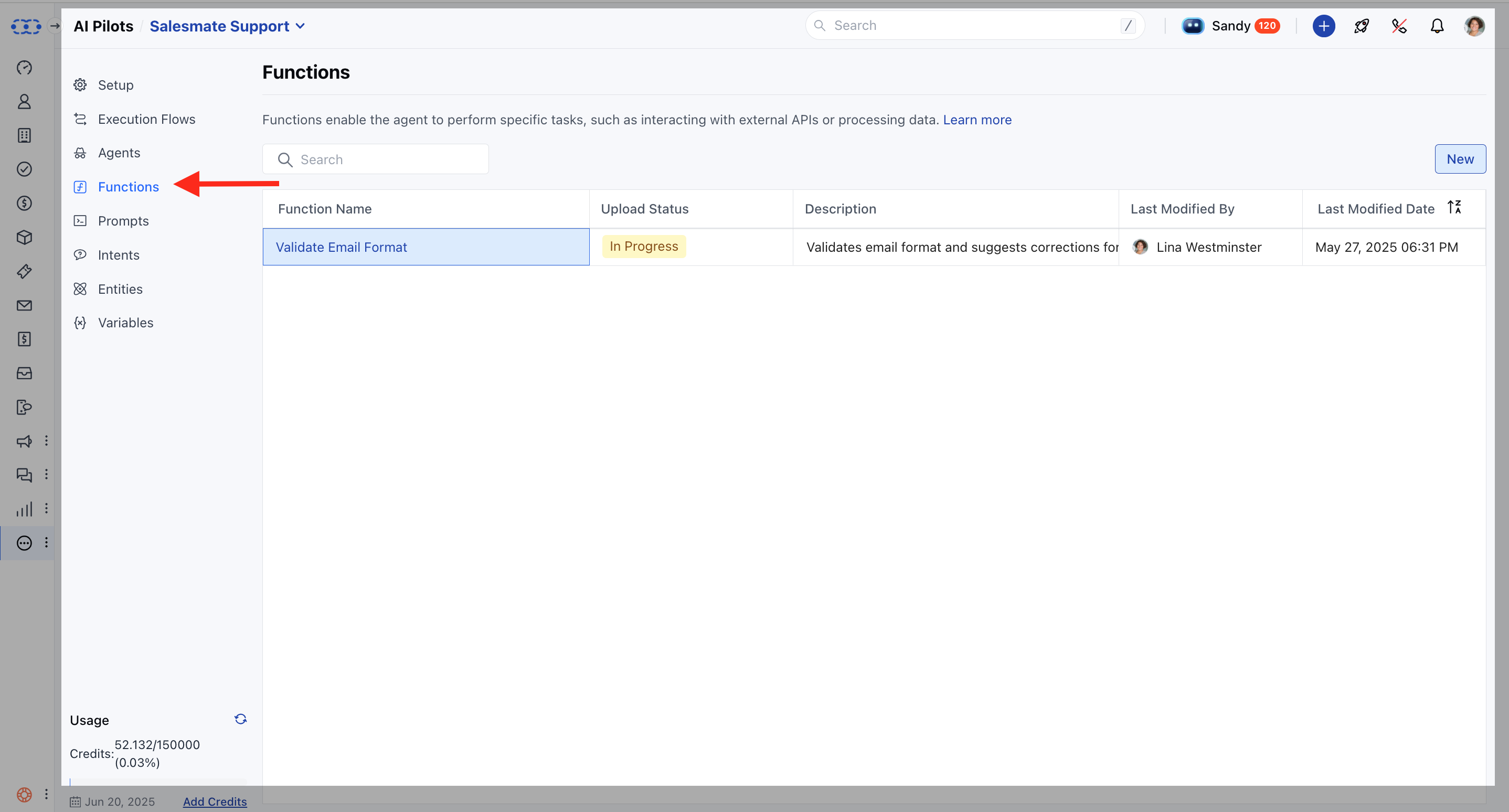1509x812 pixels.
Task: Click the Jun 20, 2025 date label
Action: [x=120, y=802]
